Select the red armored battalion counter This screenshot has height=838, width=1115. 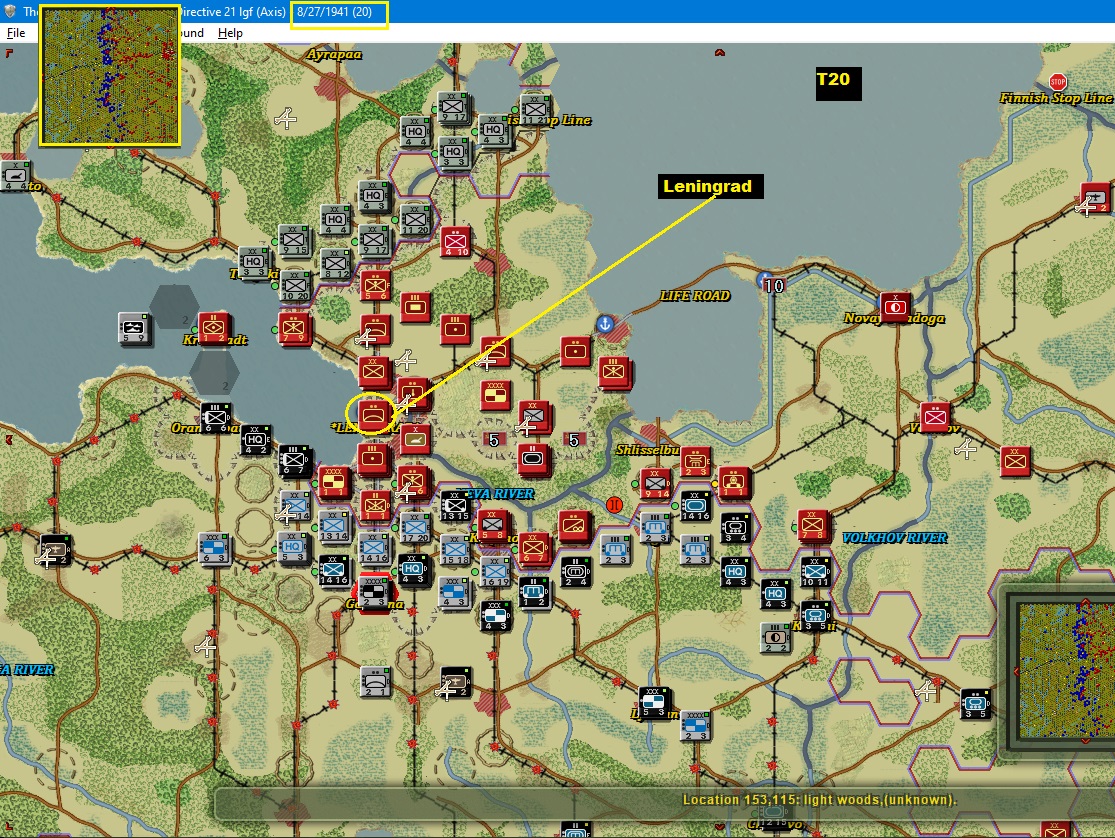pyautogui.click(x=533, y=459)
